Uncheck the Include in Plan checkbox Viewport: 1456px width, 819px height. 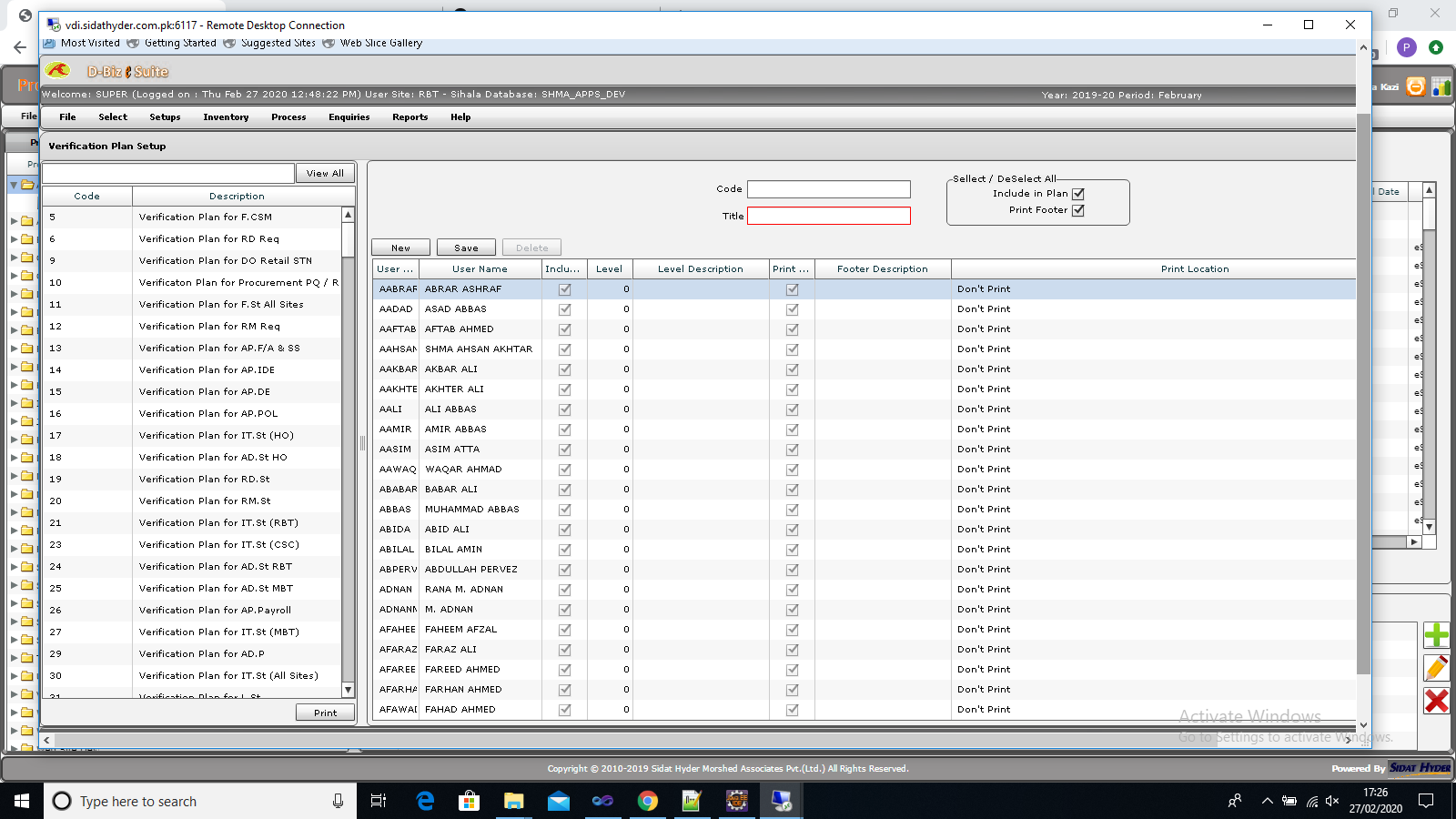click(1078, 193)
